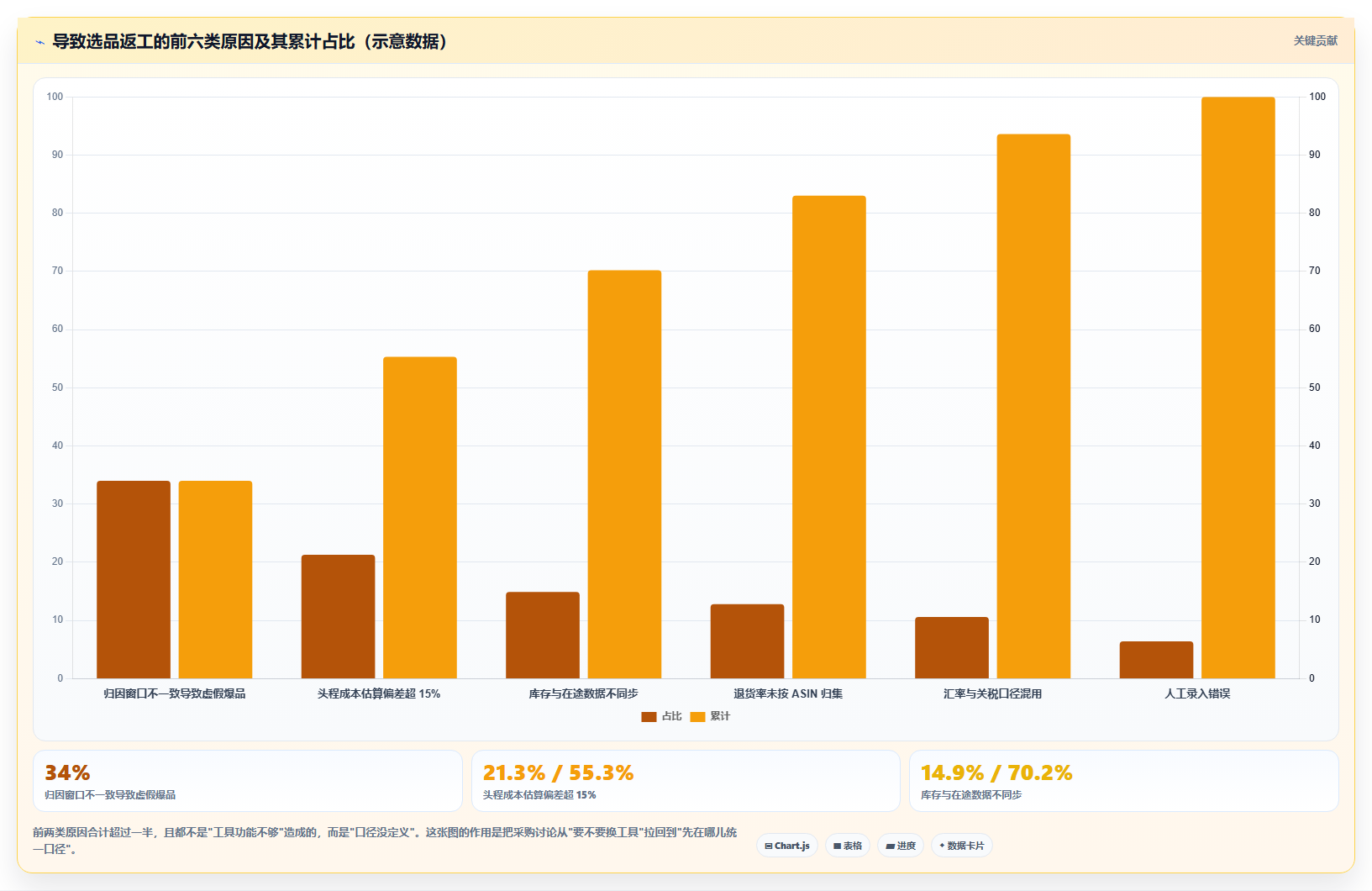
Task: Click the 累计 bar for 归因窗口不一致导致虚假爆品
Action: tap(215, 579)
